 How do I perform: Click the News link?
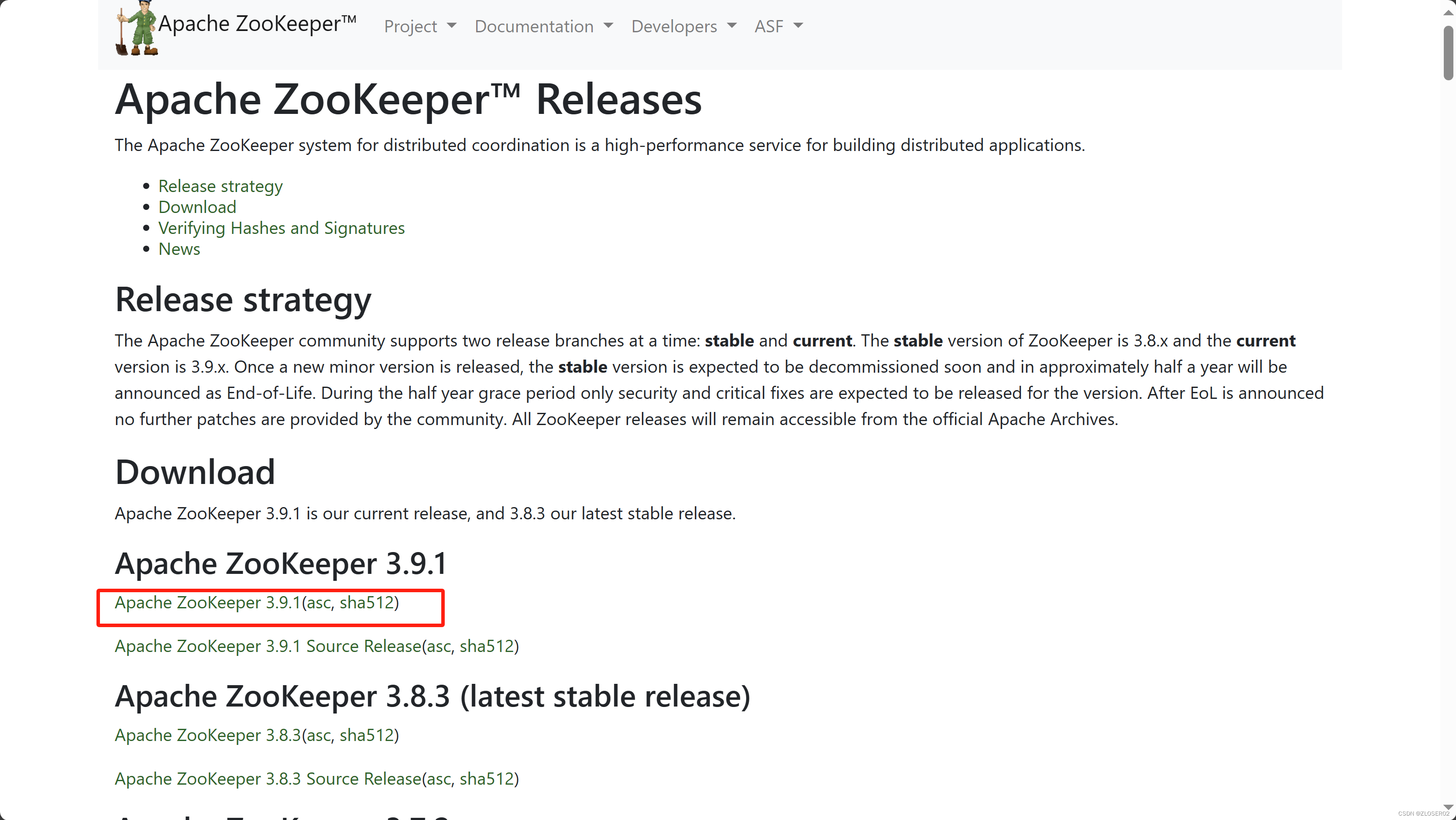pos(179,249)
